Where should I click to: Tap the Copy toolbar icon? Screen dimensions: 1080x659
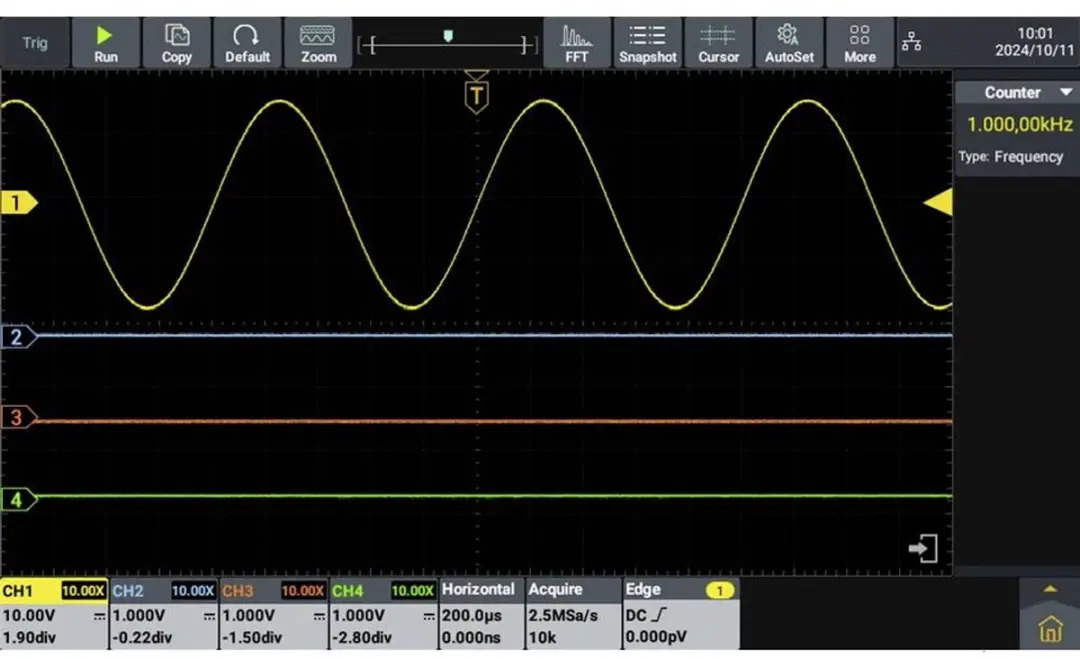pos(176,43)
